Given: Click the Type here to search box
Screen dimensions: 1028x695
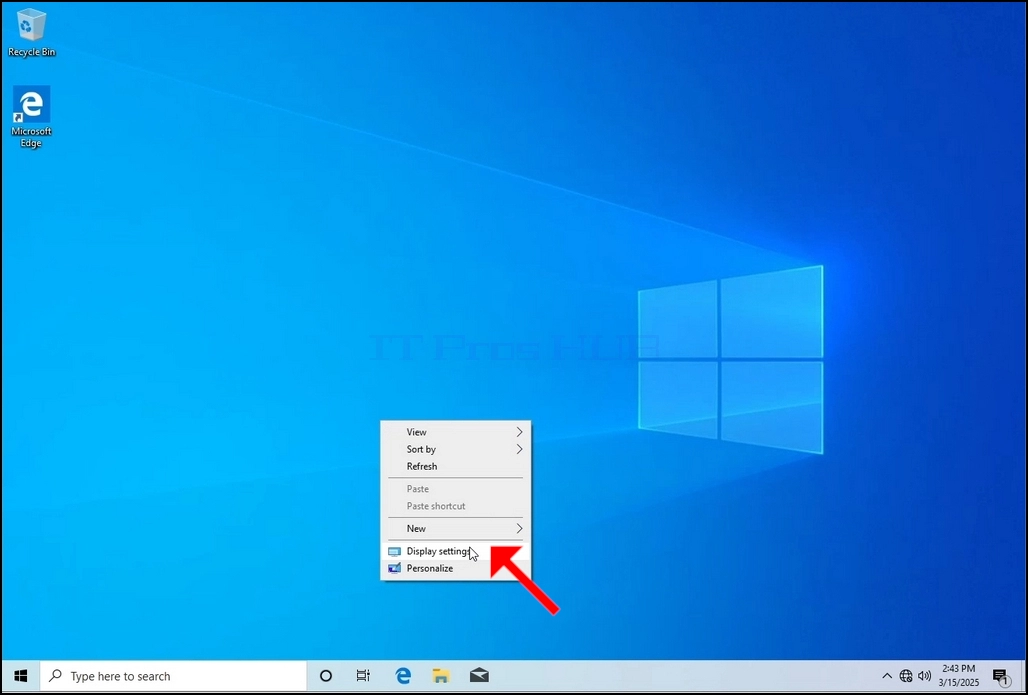Looking at the screenshot, I should [x=173, y=676].
